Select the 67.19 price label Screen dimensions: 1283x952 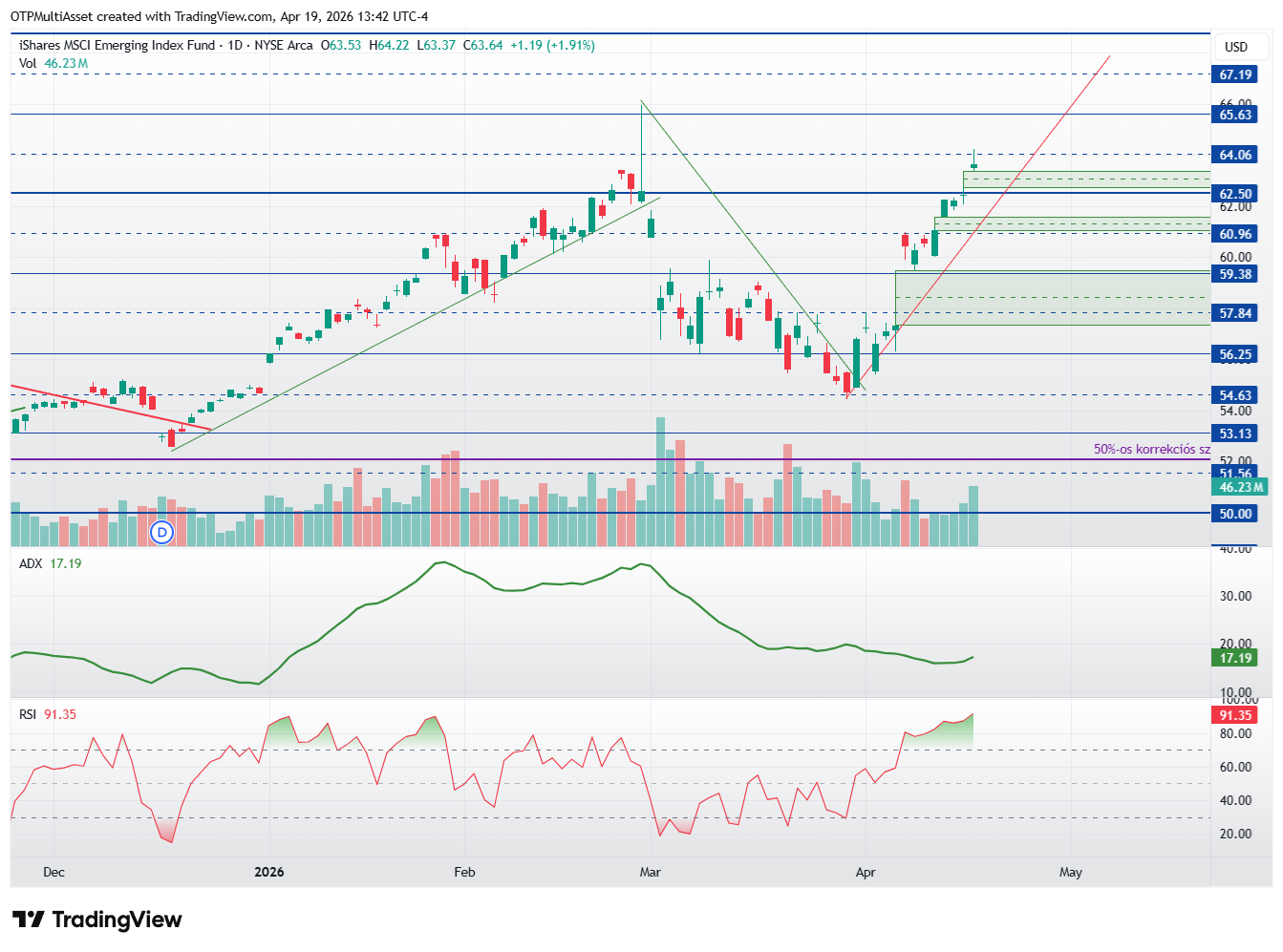1235,74
